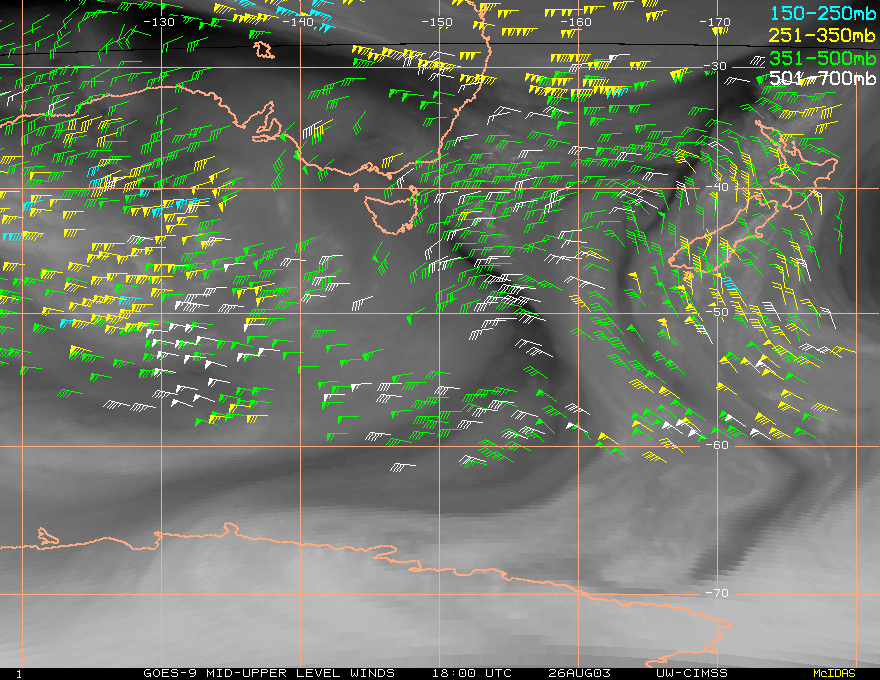Viewport: 880px width, 680px height.
Task: Click the -140 longitude label
Action: pos(298,22)
